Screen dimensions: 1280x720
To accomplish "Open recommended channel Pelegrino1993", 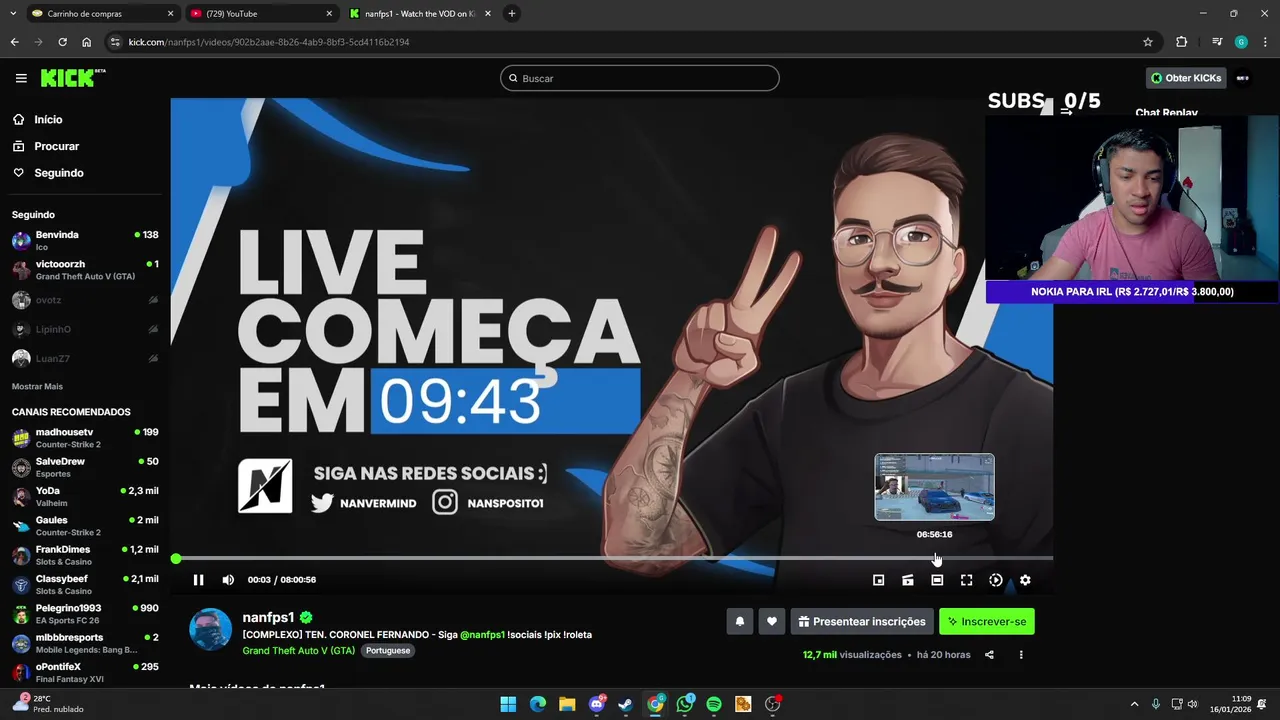I will (85, 614).
